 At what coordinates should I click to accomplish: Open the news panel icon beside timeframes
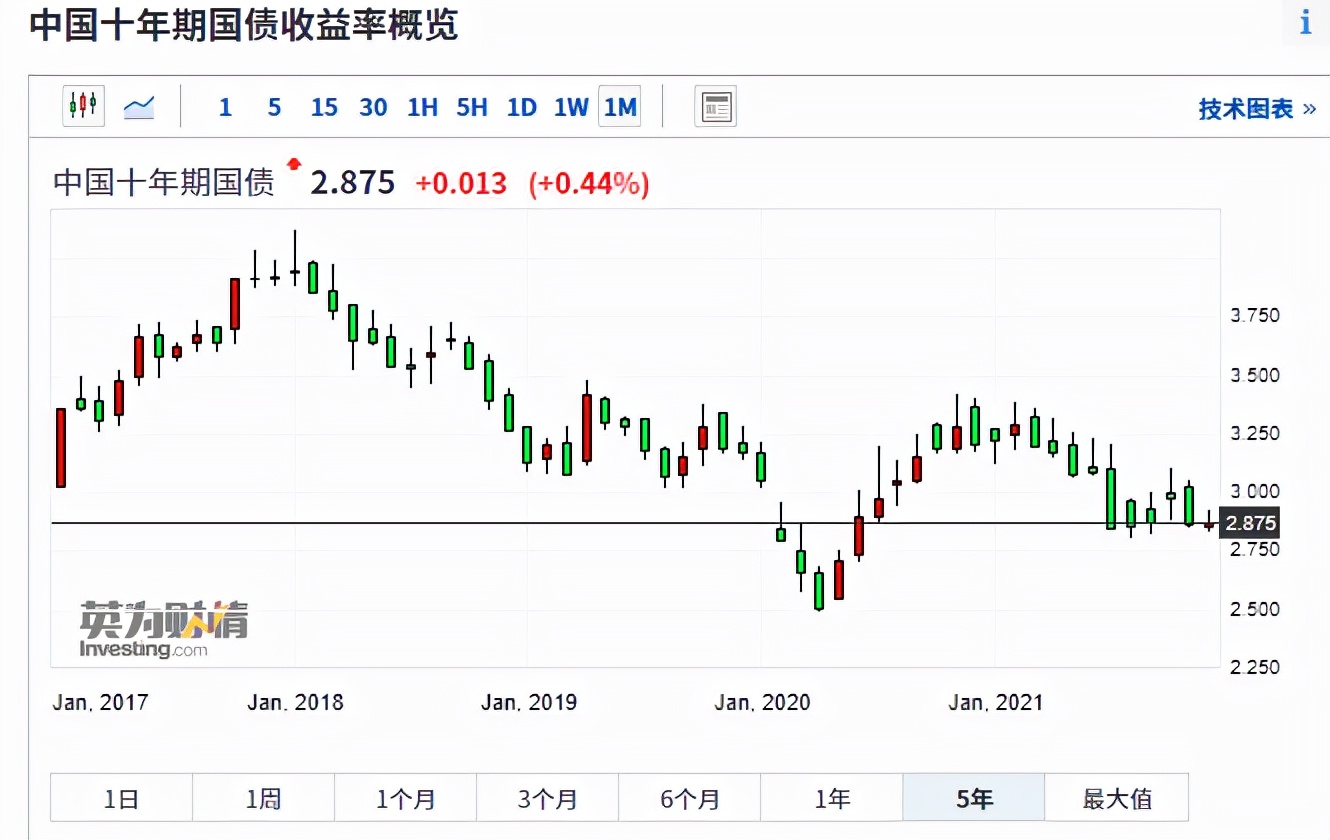715,106
